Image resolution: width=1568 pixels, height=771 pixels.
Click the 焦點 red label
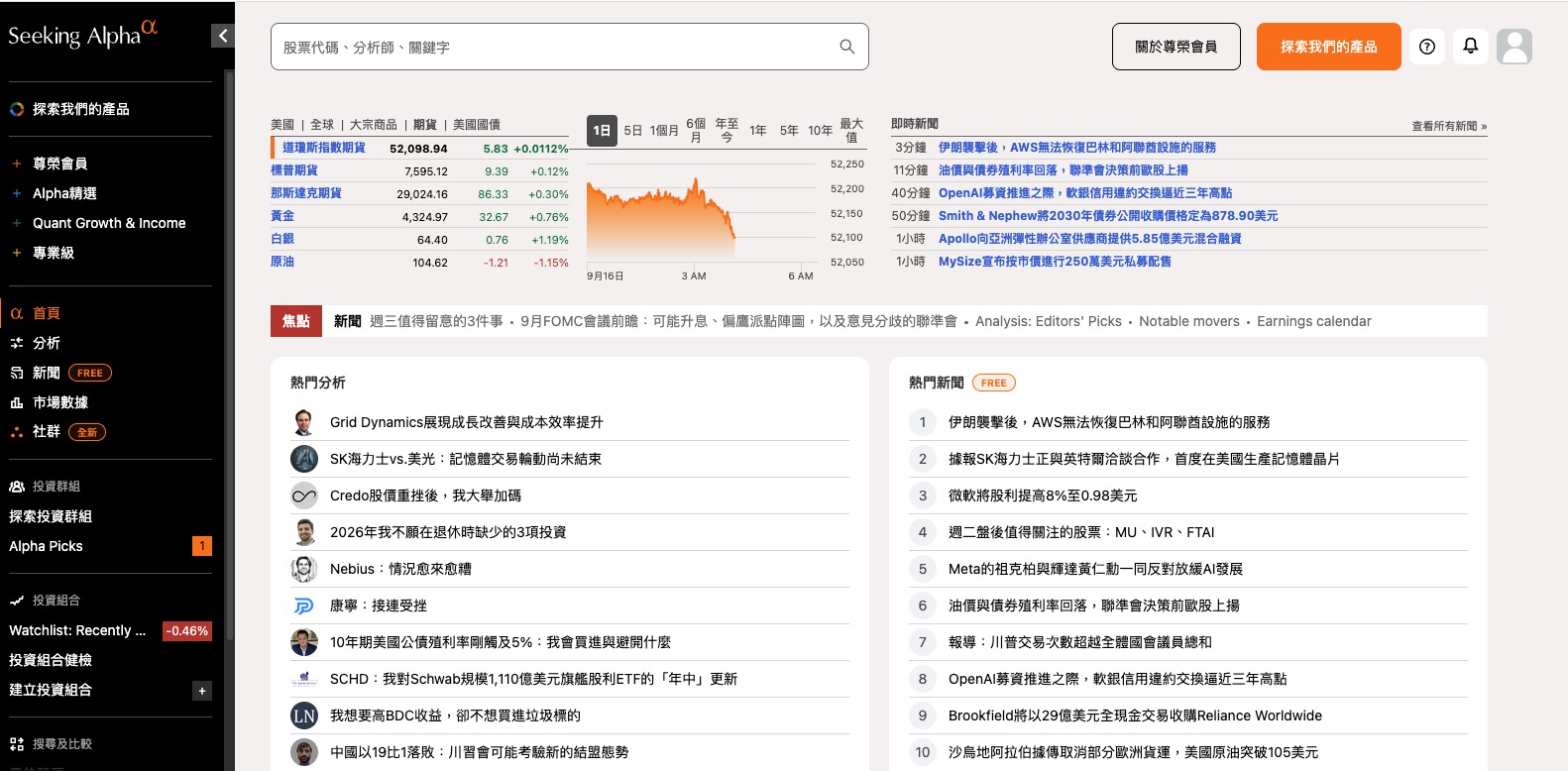point(296,321)
